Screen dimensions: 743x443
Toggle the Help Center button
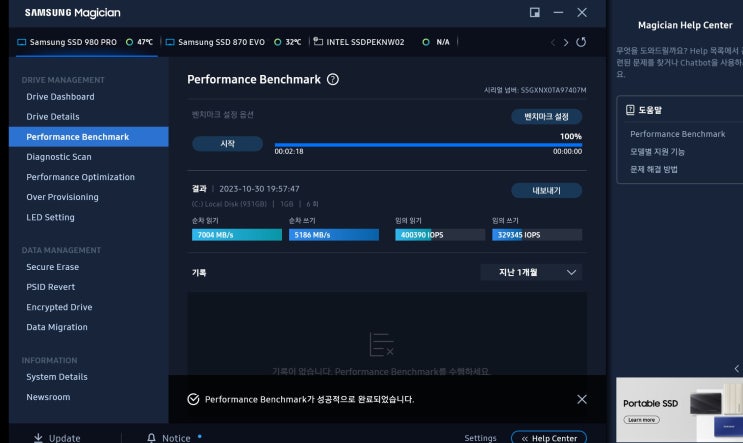(549, 438)
